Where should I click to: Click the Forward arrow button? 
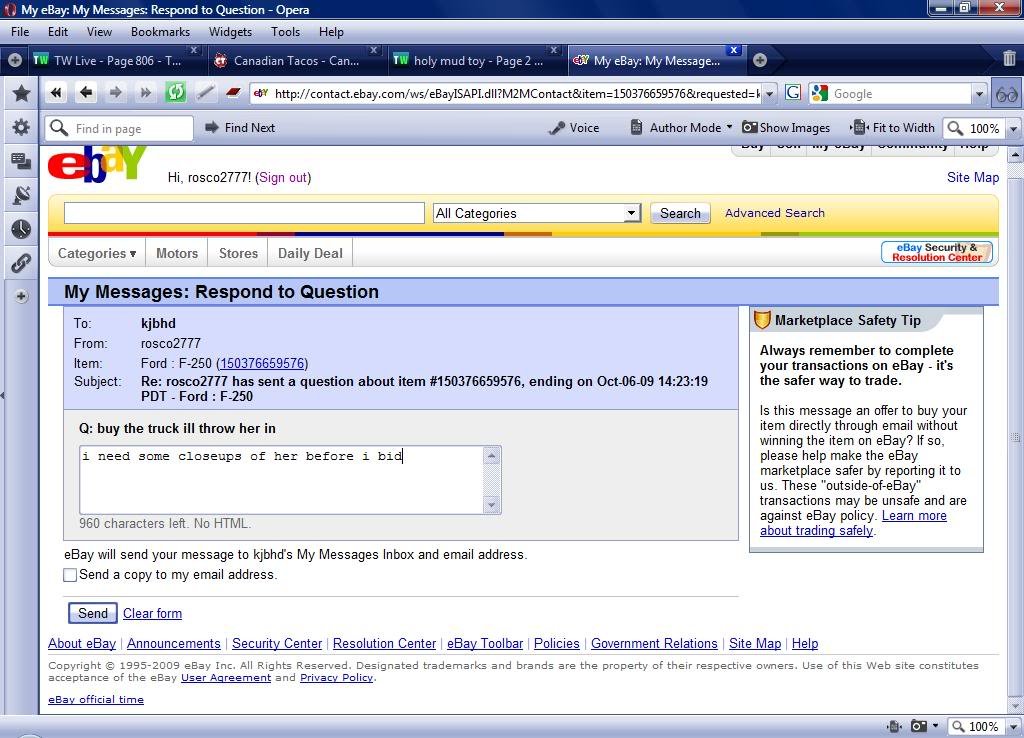(116, 93)
